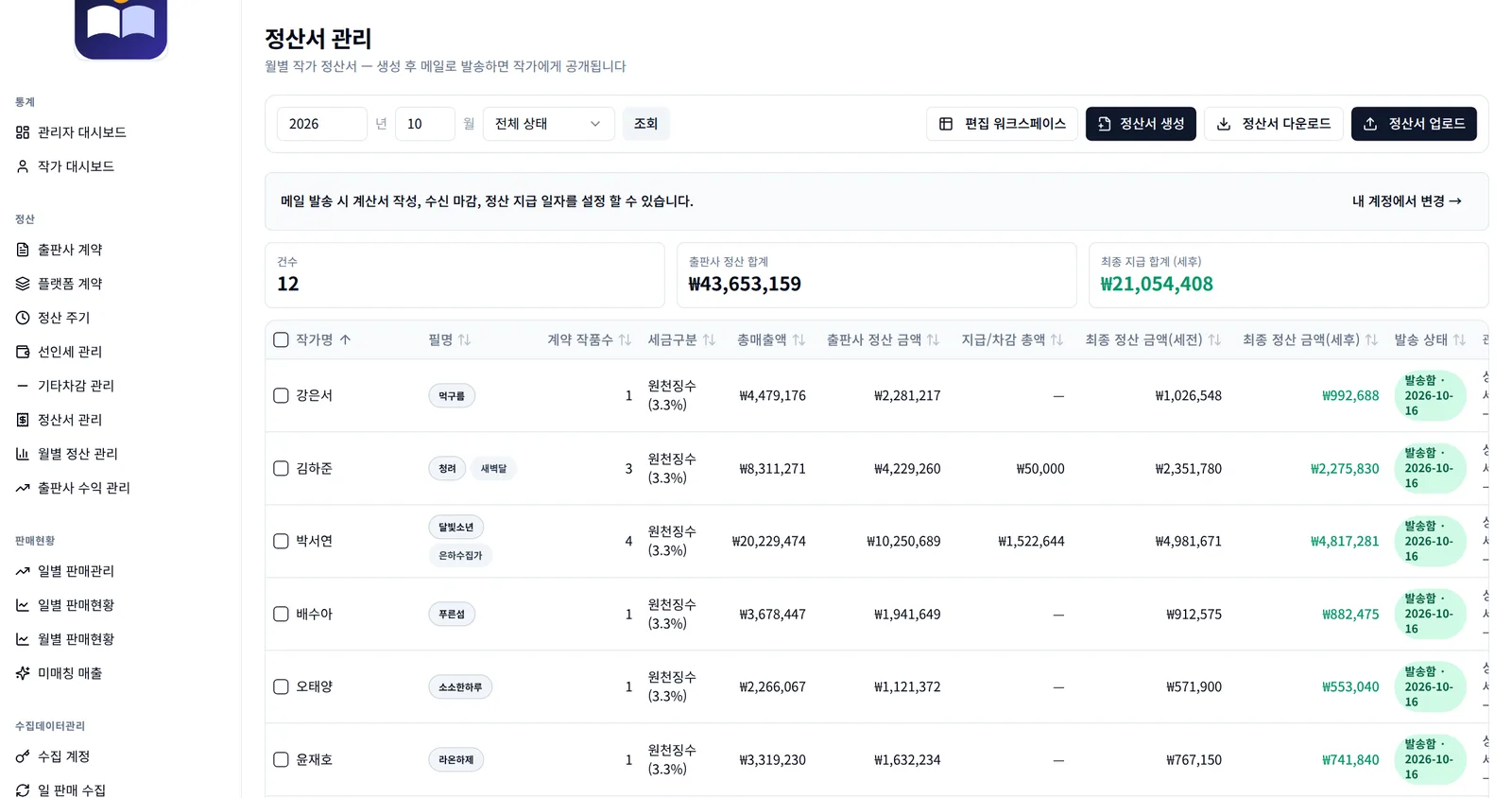Click the 조회 search button

[645, 124]
